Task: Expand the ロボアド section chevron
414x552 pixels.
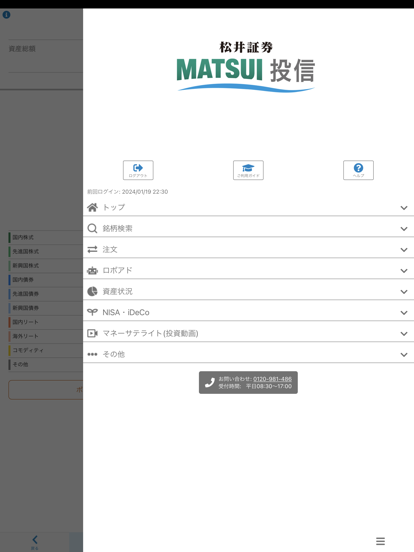Action: pyautogui.click(x=404, y=271)
